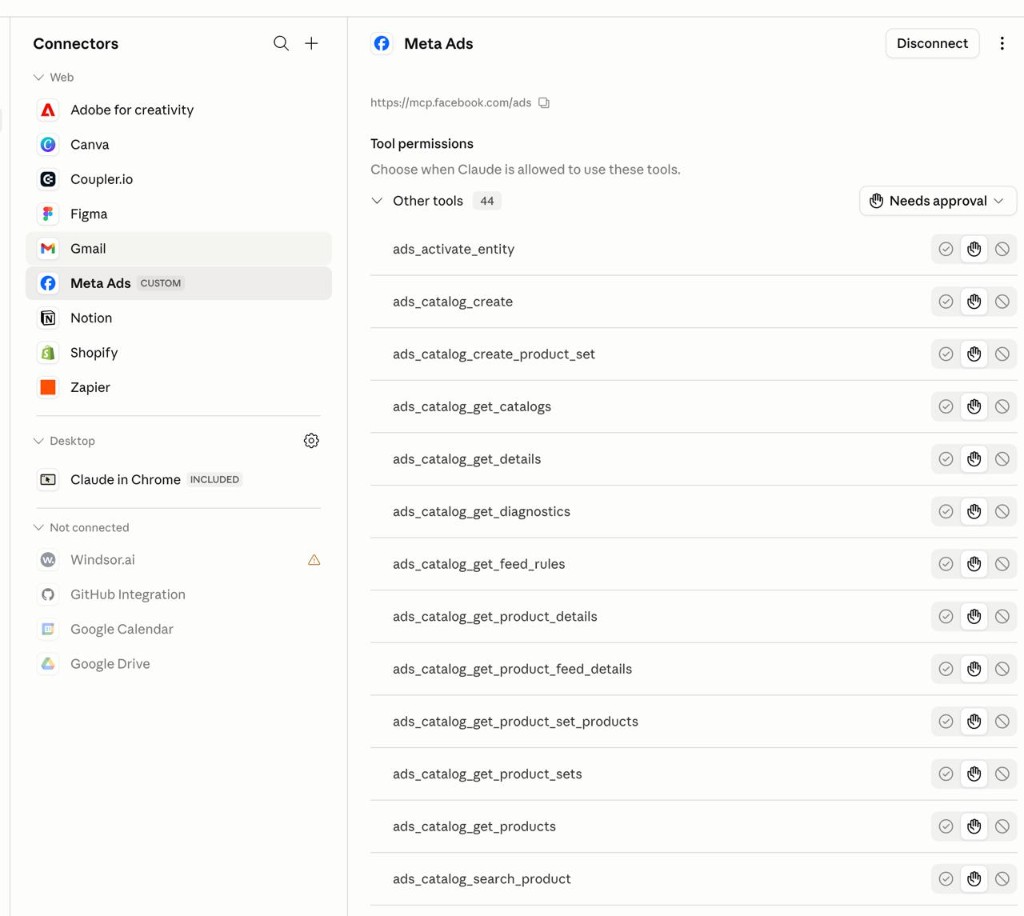Click the Notion logo icon
Screen dimensions: 1024x916
click(x=48, y=318)
